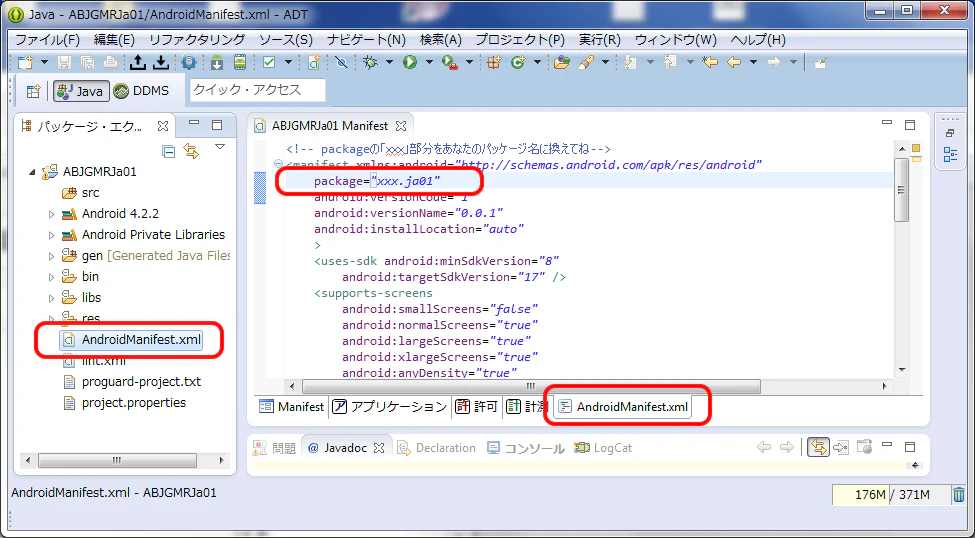Open the プロジェクト(P) menu
The image size is (975, 538).
coord(520,40)
